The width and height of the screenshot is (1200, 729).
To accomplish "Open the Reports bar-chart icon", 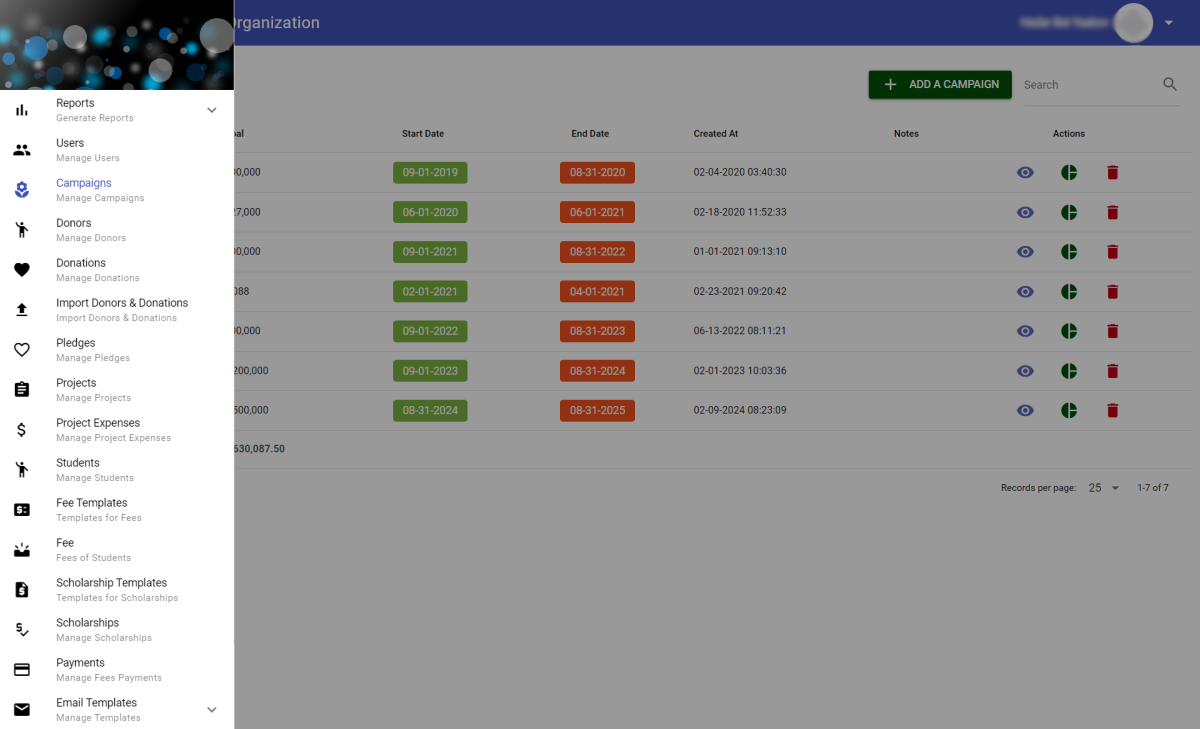I will click(x=21, y=109).
